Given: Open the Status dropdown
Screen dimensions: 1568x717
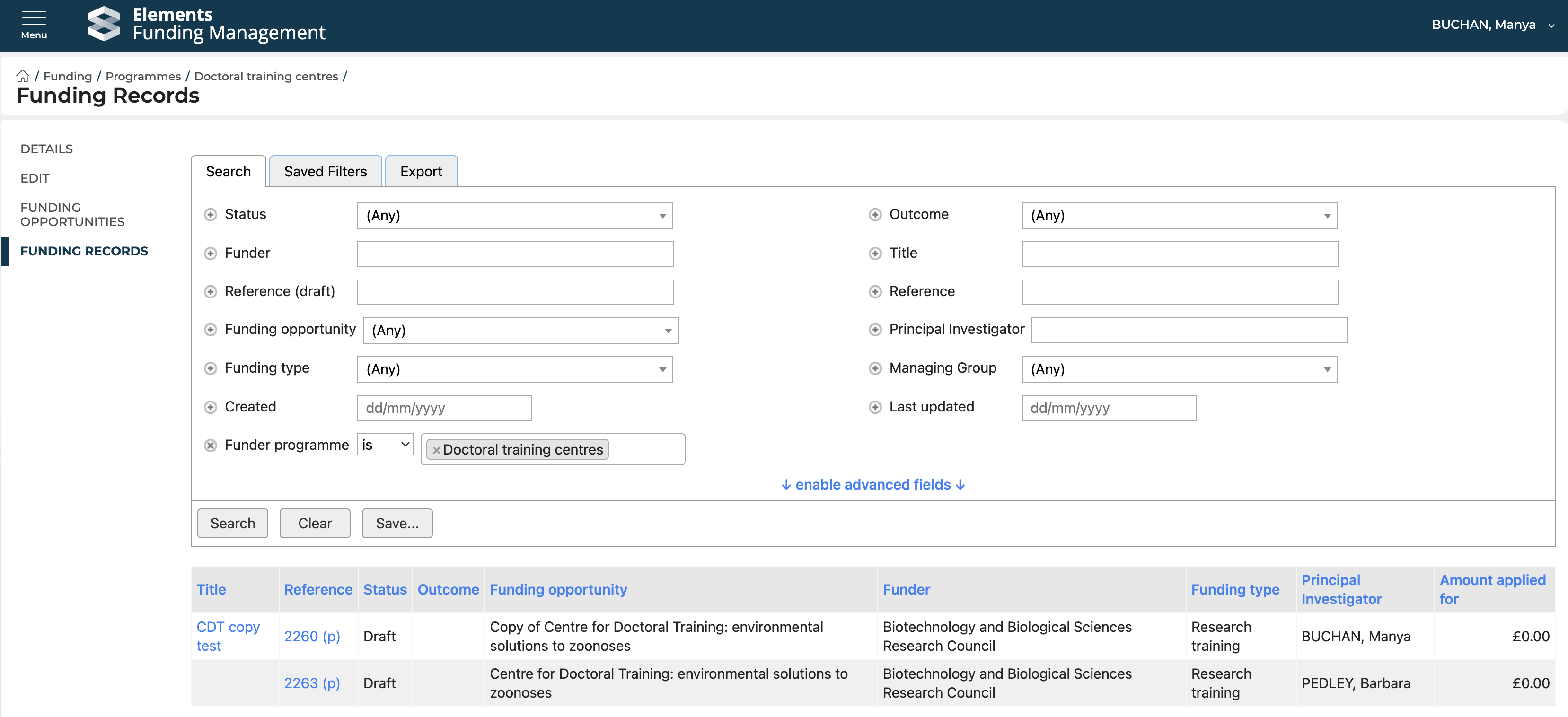Looking at the screenshot, I should 514,216.
